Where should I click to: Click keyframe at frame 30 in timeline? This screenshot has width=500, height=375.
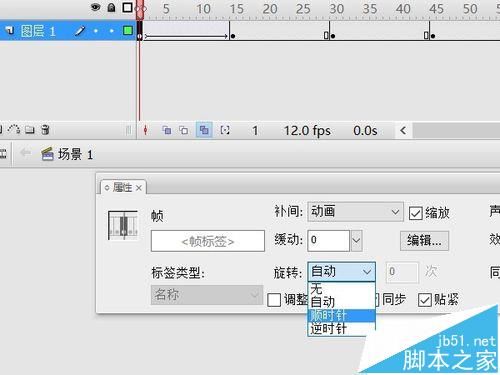333,36
